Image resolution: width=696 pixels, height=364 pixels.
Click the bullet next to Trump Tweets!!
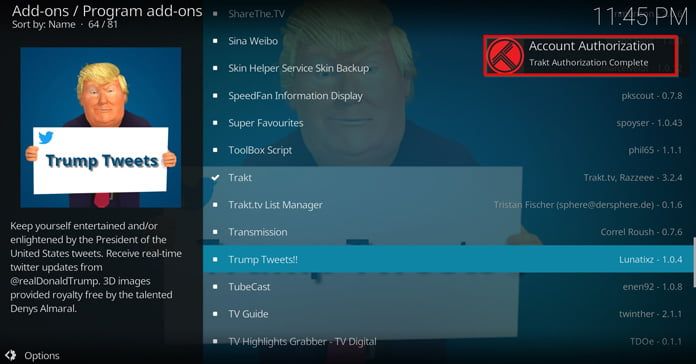pyautogui.click(x=215, y=259)
